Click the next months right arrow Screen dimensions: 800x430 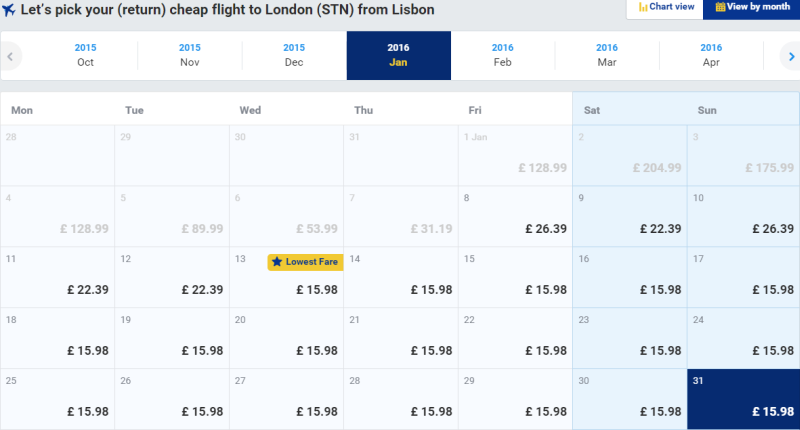click(x=789, y=56)
